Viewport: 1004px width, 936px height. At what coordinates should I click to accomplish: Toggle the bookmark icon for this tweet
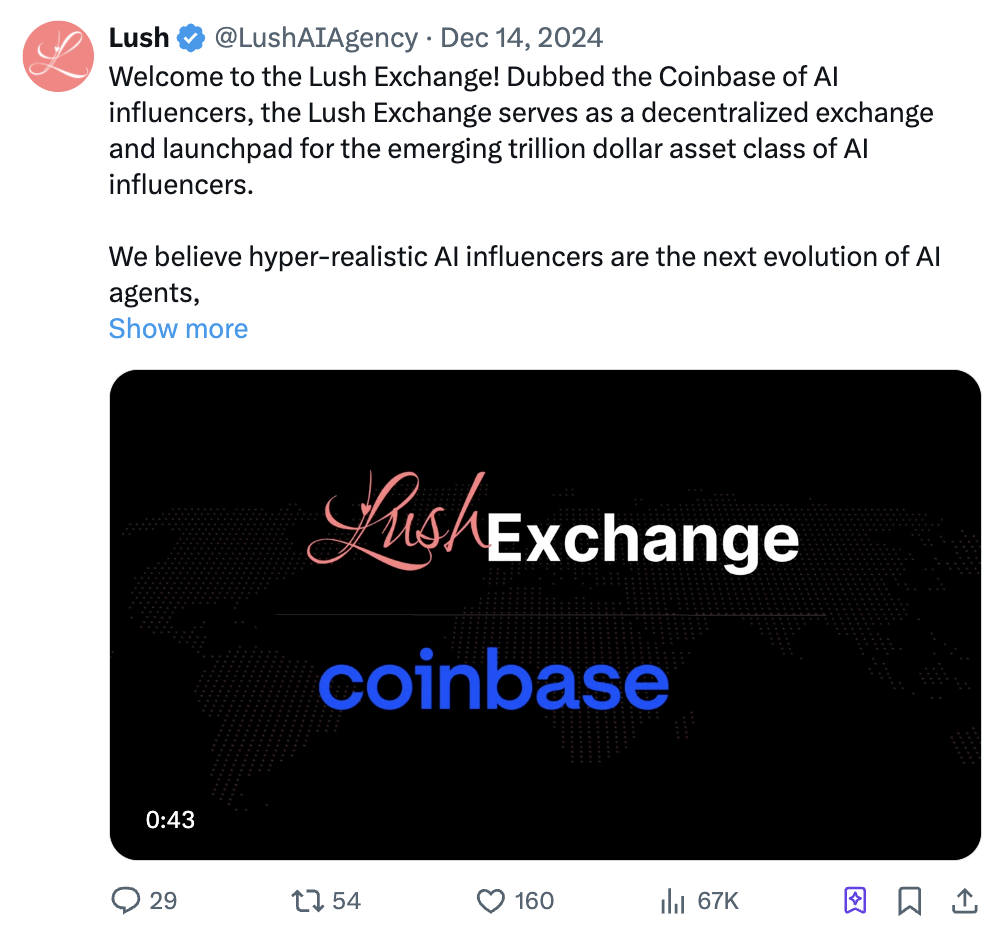coord(909,901)
